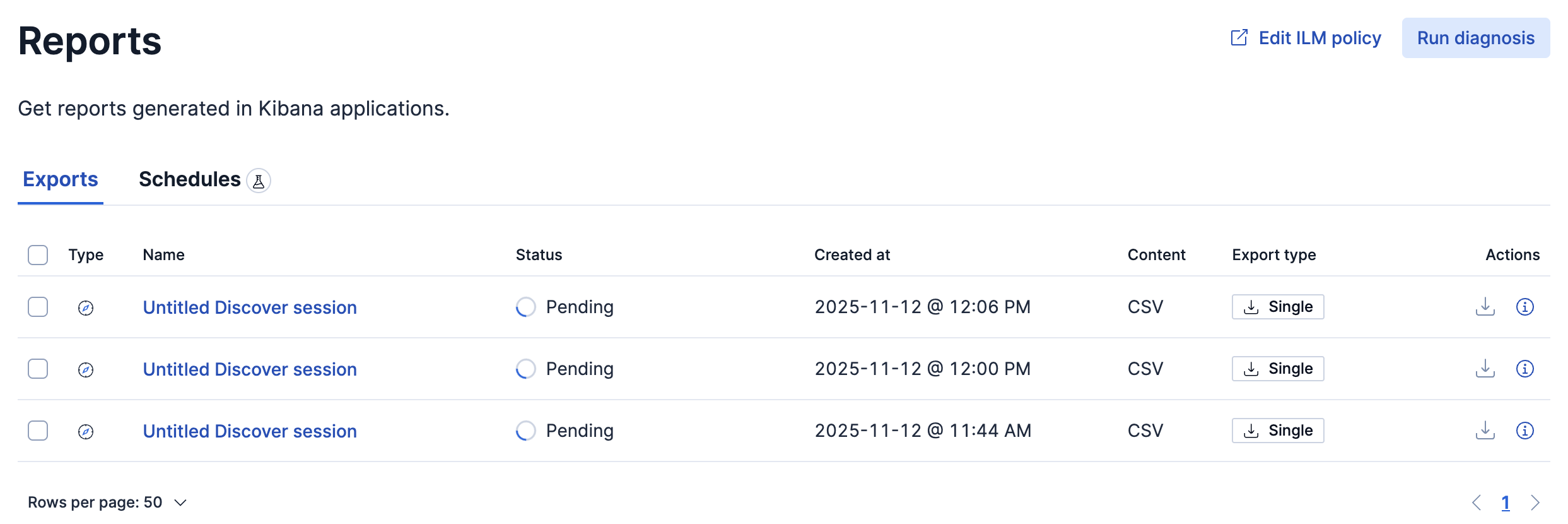Download the 12:00 PM report
The height and width of the screenshot is (524, 1568).
(1485, 369)
